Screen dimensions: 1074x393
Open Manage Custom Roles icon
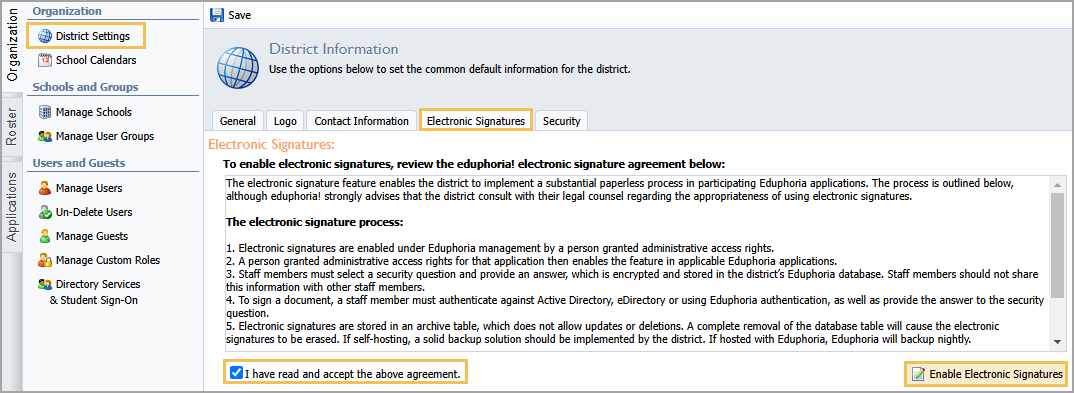pyautogui.click(x=45, y=260)
